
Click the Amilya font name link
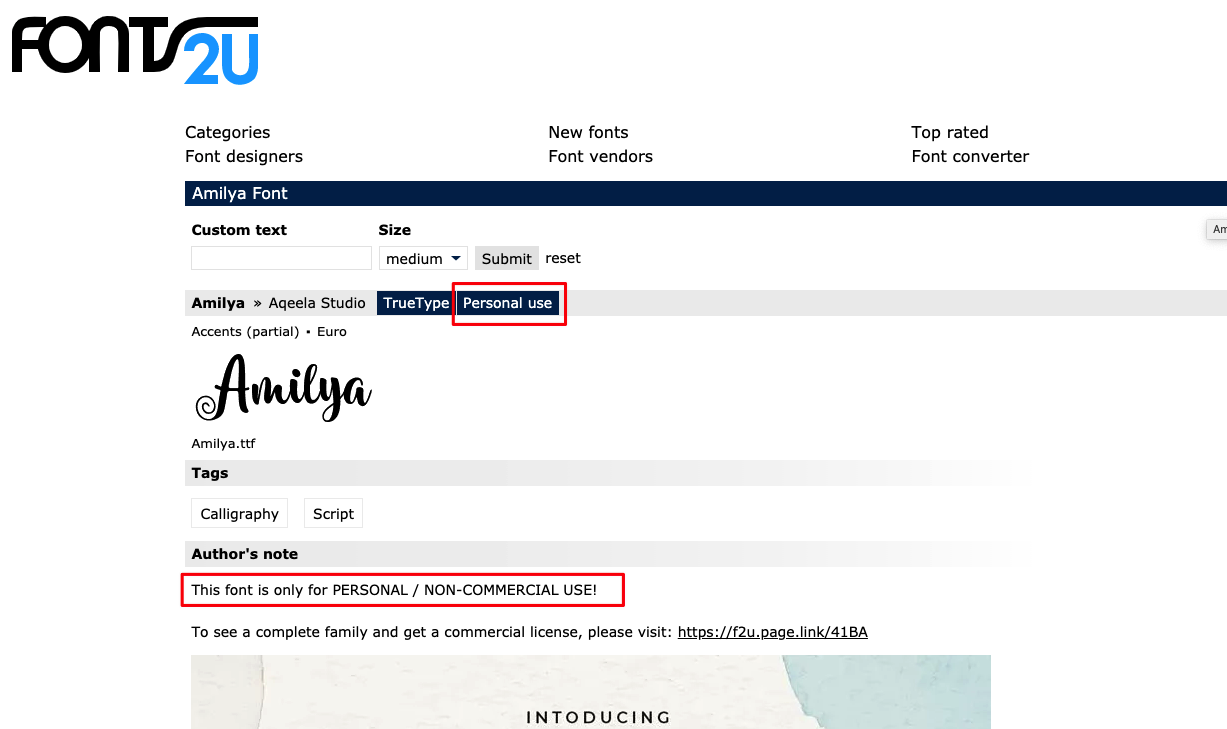click(x=218, y=303)
